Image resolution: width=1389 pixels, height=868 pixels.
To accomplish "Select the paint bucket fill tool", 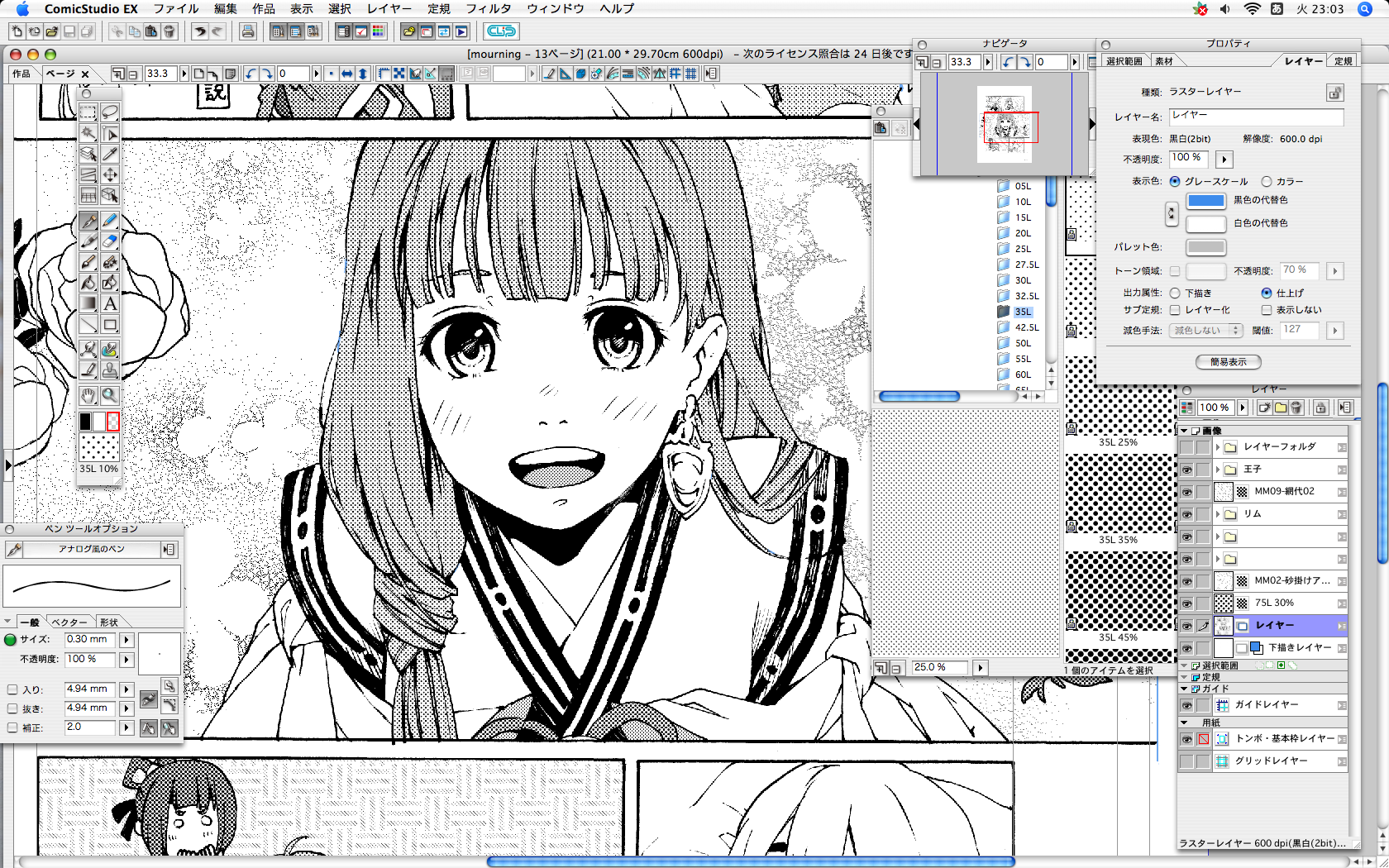I will [x=88, y=283].
